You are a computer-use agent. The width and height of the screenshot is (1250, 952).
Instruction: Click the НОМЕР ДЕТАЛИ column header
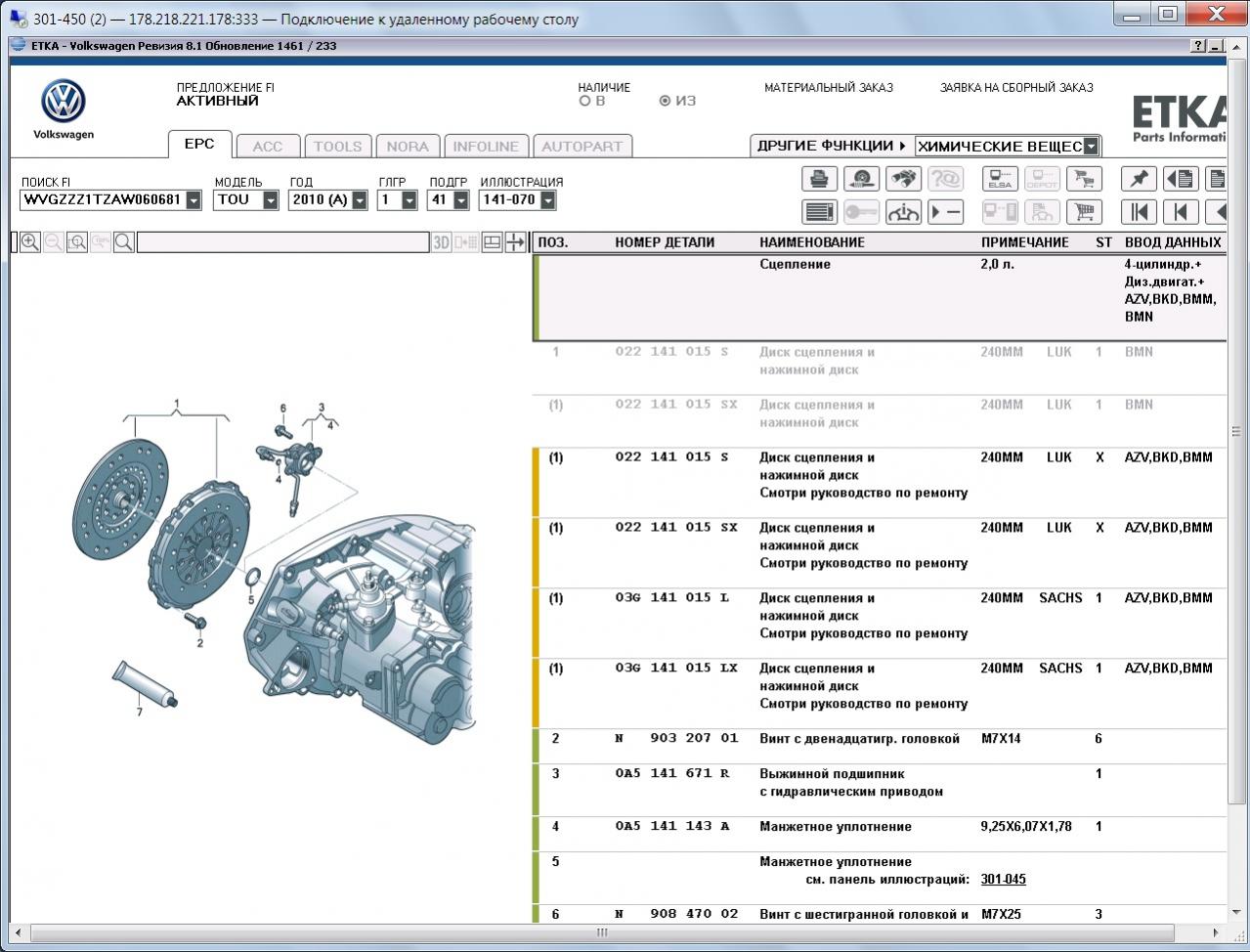click(665, 242)
